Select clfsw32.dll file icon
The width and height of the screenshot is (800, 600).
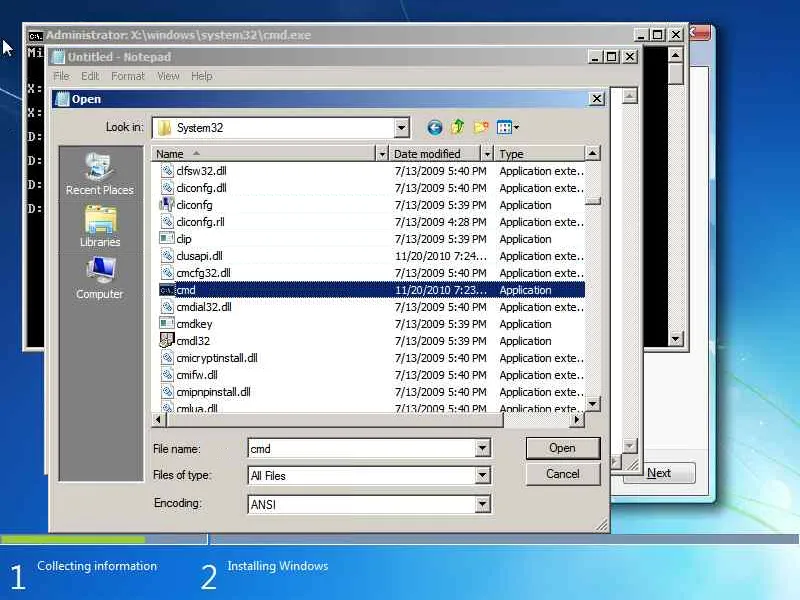167,170
